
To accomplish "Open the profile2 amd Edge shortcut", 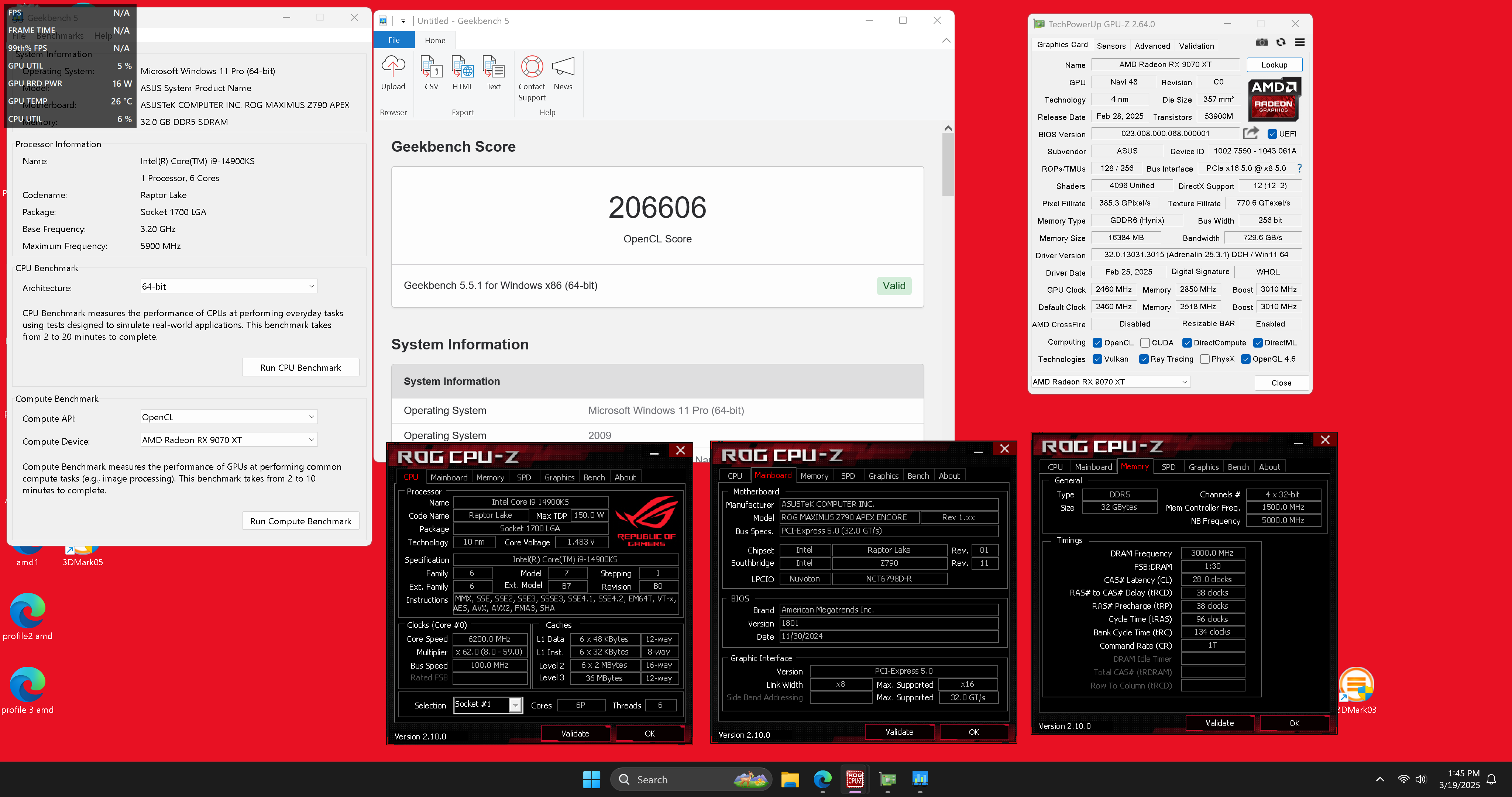I will coord(28,616).
